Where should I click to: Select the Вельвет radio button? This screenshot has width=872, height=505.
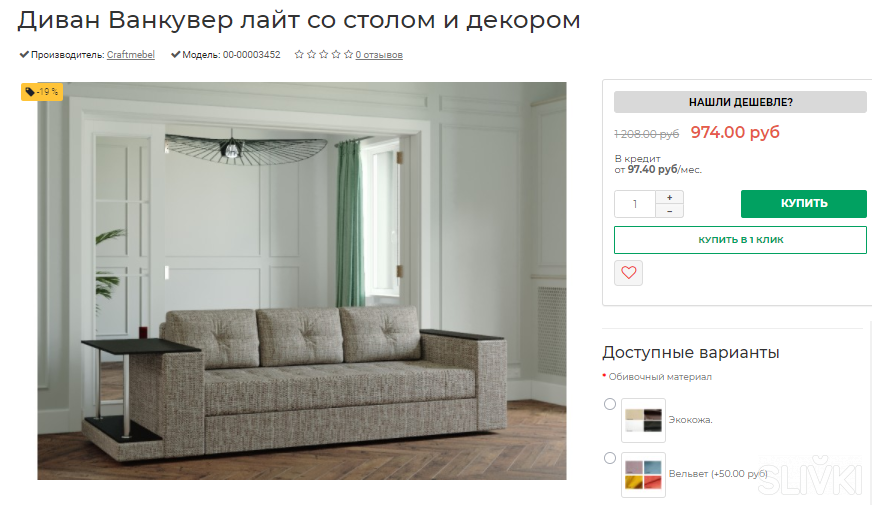610,458
